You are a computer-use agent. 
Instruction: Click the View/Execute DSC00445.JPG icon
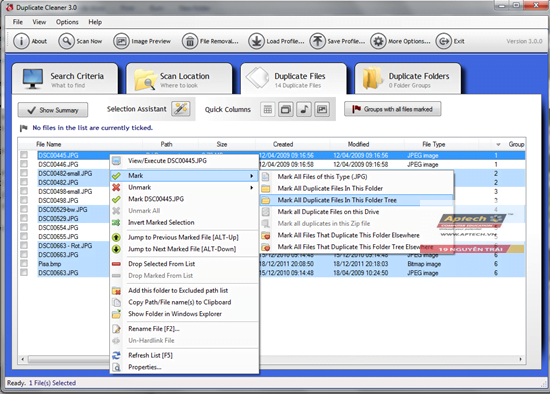[x=116, y=161]
